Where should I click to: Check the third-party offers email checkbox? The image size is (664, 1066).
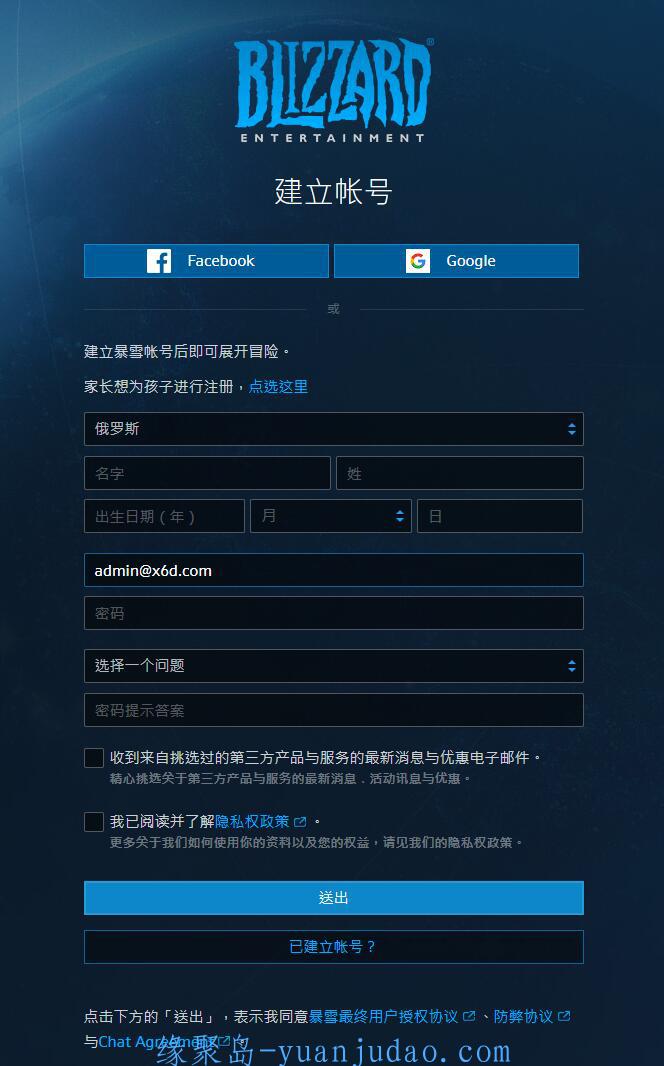[x=94, y=758]
